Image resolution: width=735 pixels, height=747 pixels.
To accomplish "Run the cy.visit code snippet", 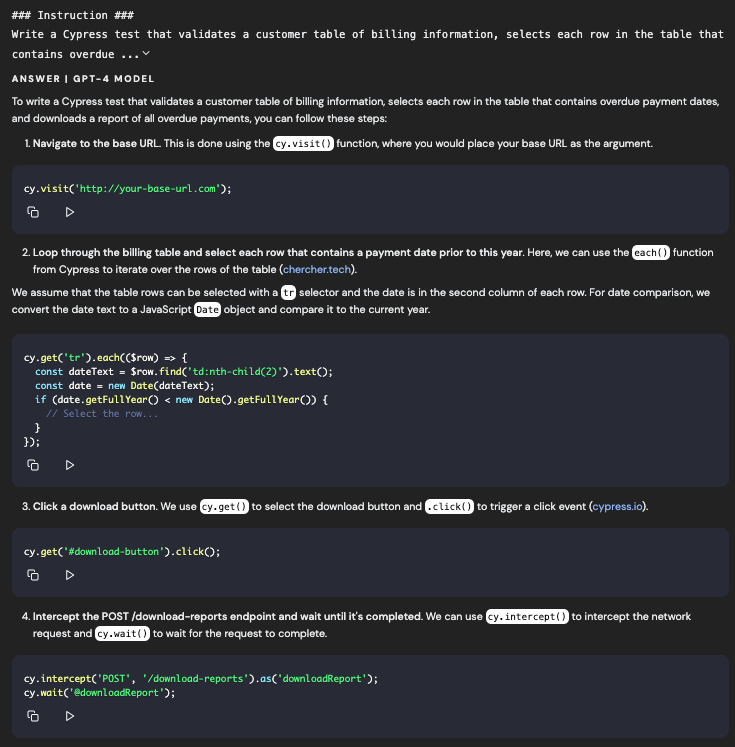I will (x=69, y=212).
